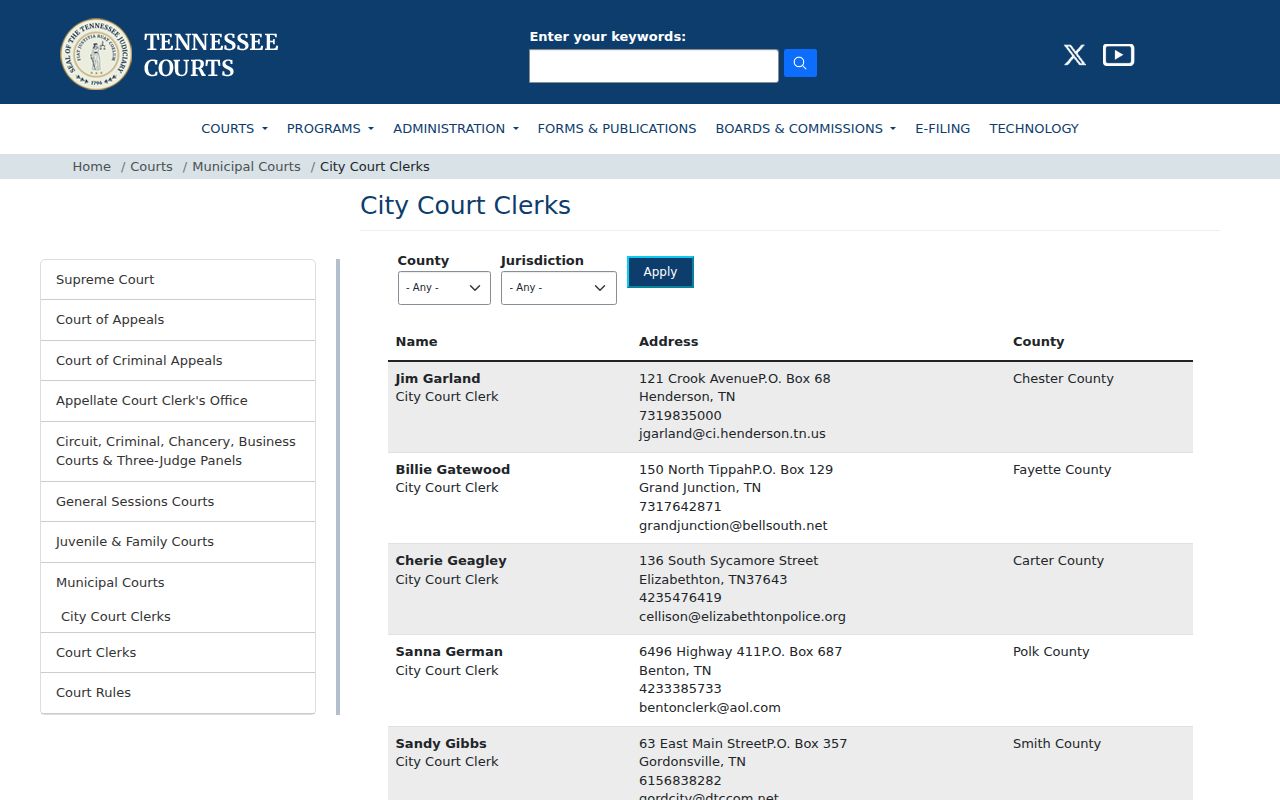Open the Administration navigation menu
This screenshot has width=1280, height=800.
pos(456,128)
